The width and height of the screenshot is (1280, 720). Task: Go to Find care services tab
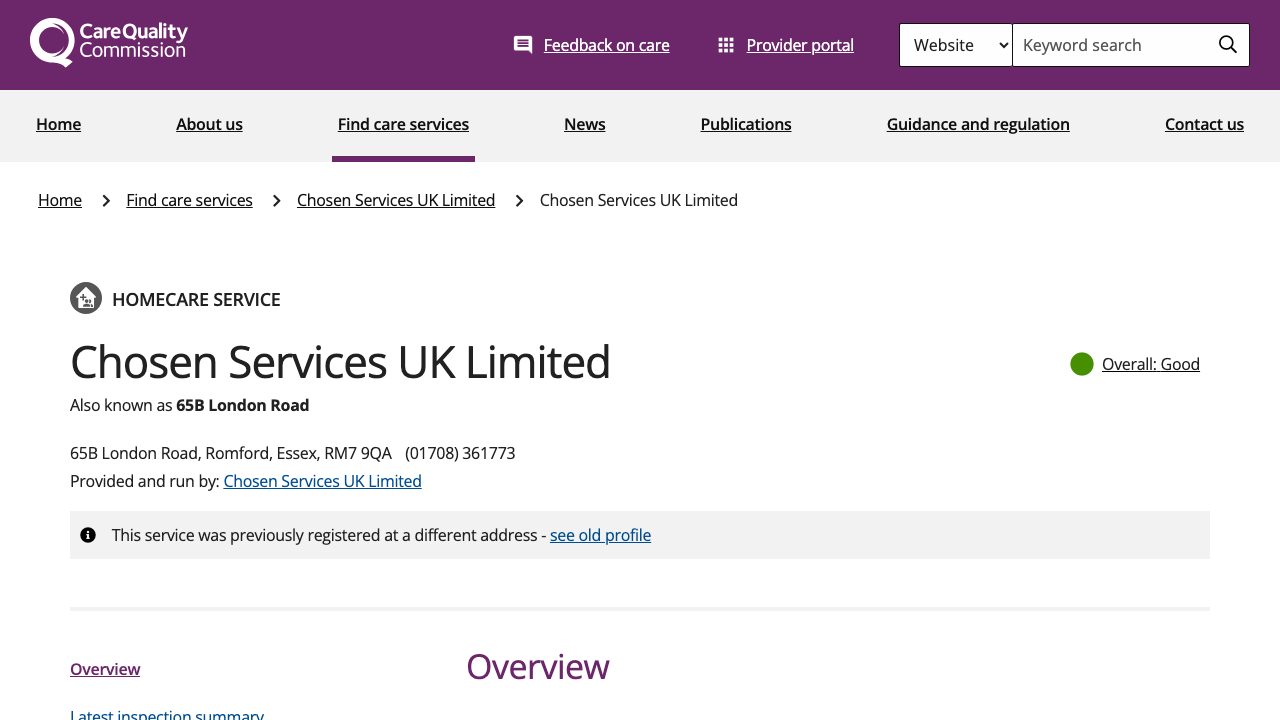coord(403,124)
